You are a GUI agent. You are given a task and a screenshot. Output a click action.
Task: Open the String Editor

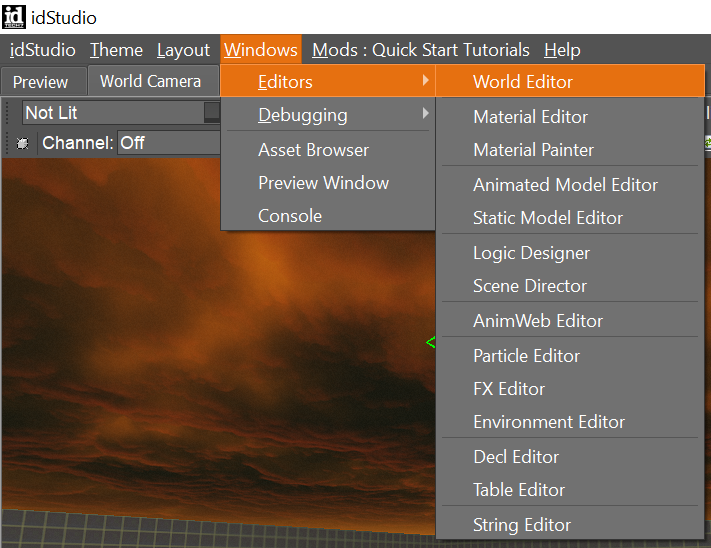click(x=570, y=525)
